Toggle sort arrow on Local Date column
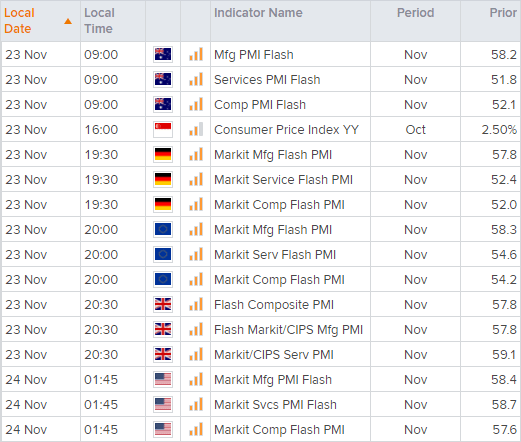The height and width of the screenshot is (442, 521). [68, 21]
